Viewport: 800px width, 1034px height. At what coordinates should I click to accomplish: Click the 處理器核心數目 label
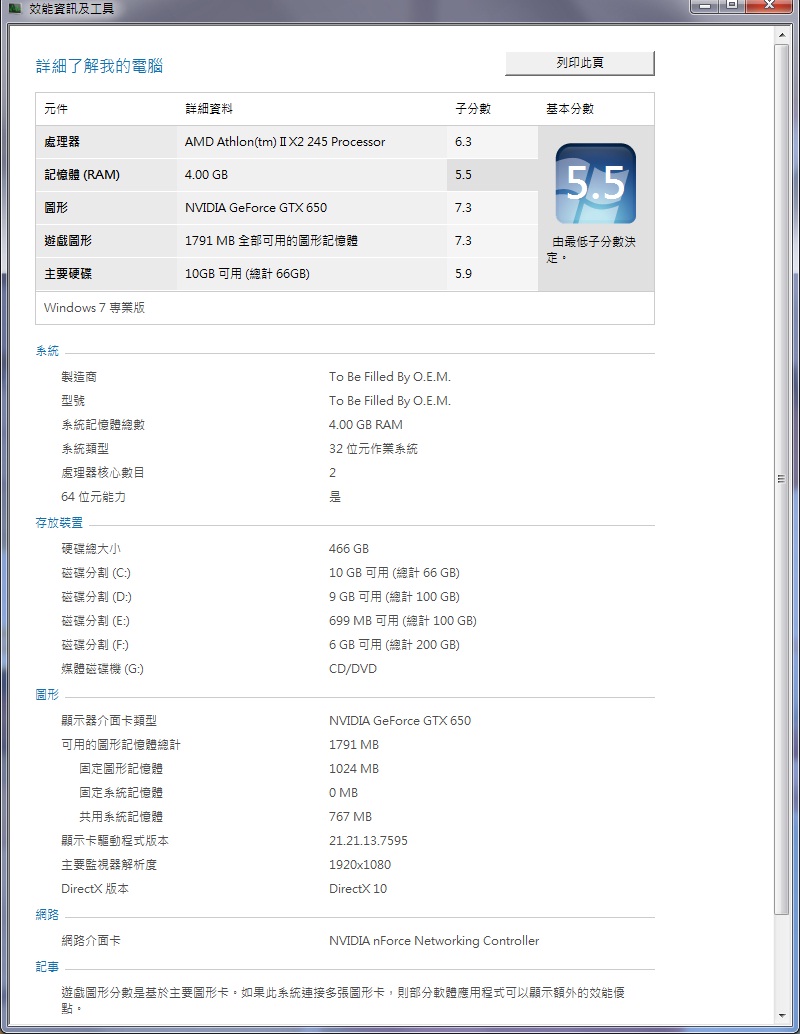(103, 473)
